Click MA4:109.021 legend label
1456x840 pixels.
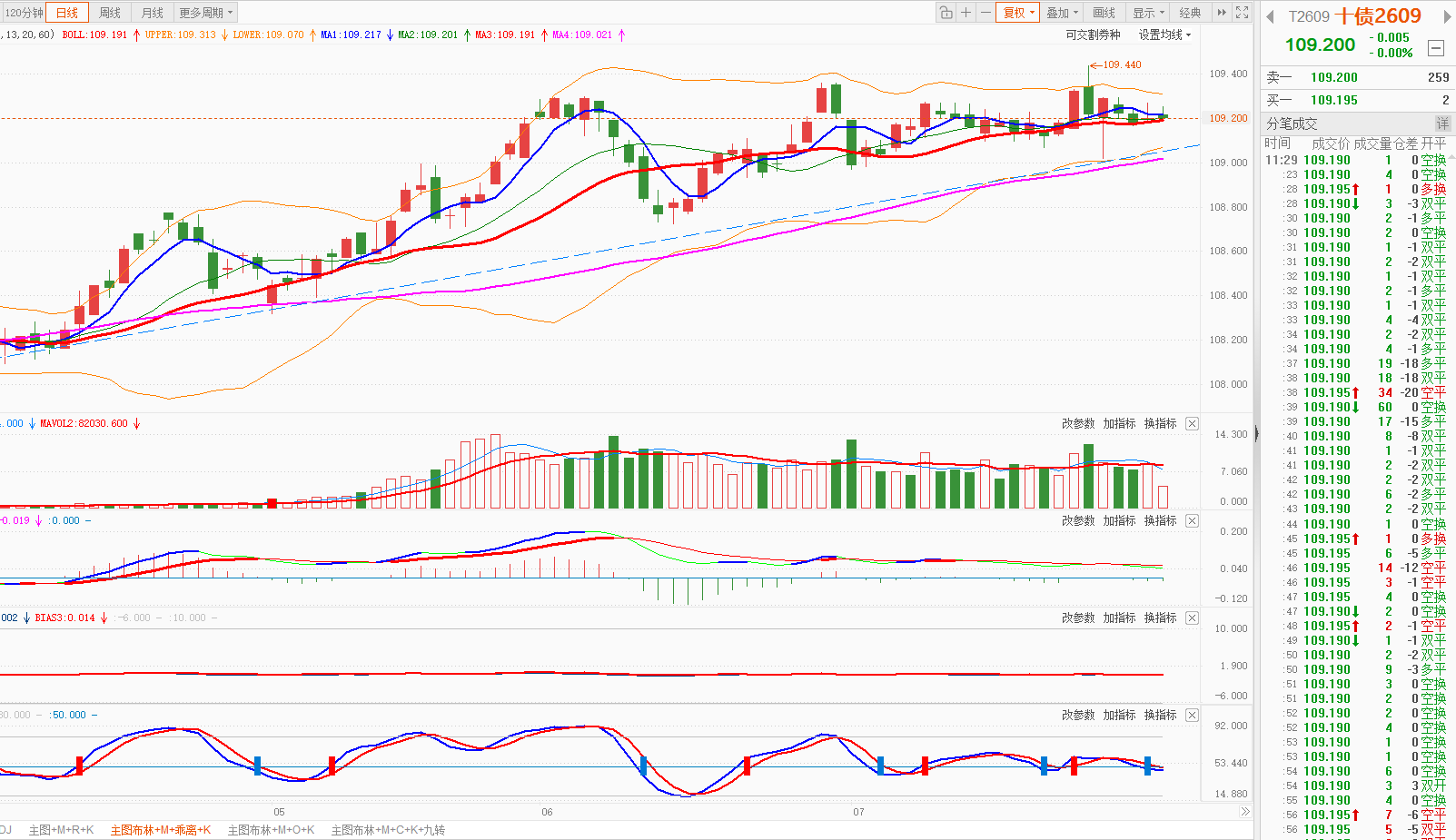tap(582, 35)
